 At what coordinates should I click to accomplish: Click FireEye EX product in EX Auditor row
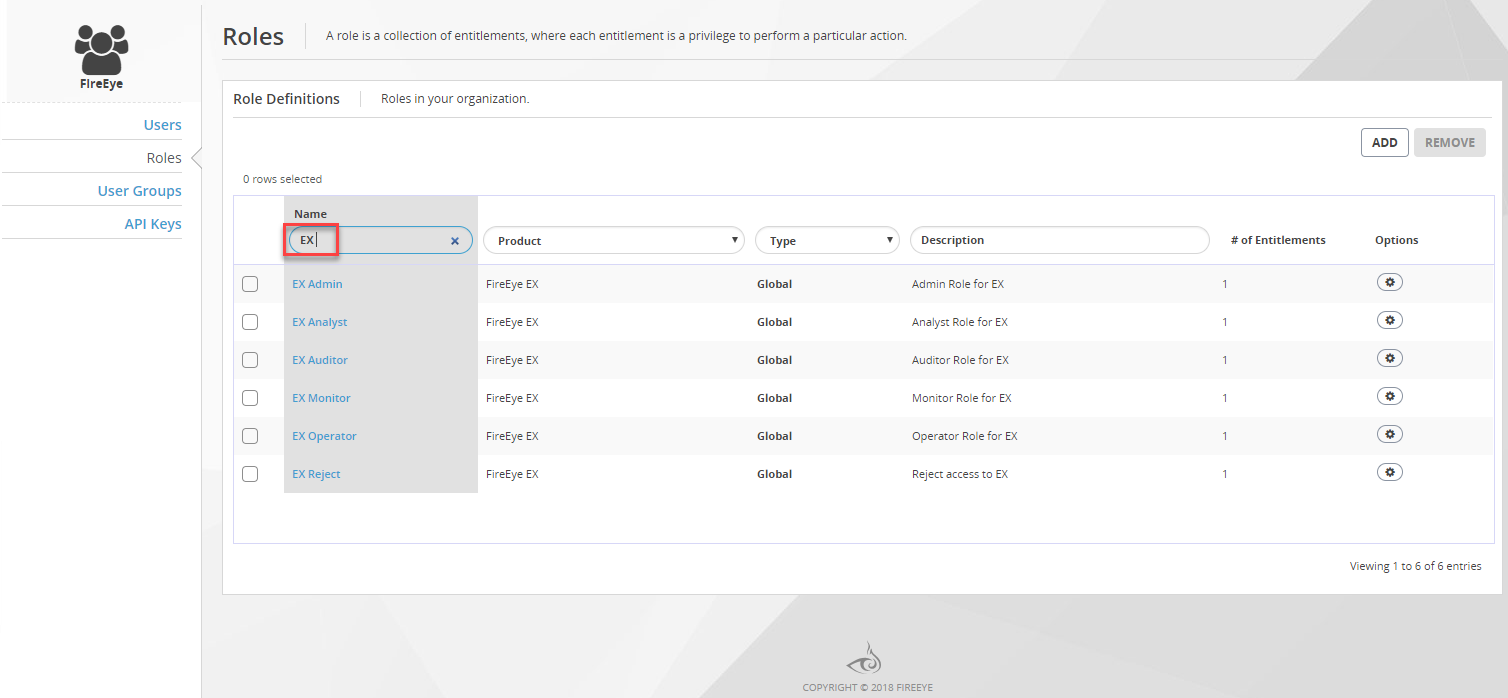pyautogui.click(x=512, y=360)
